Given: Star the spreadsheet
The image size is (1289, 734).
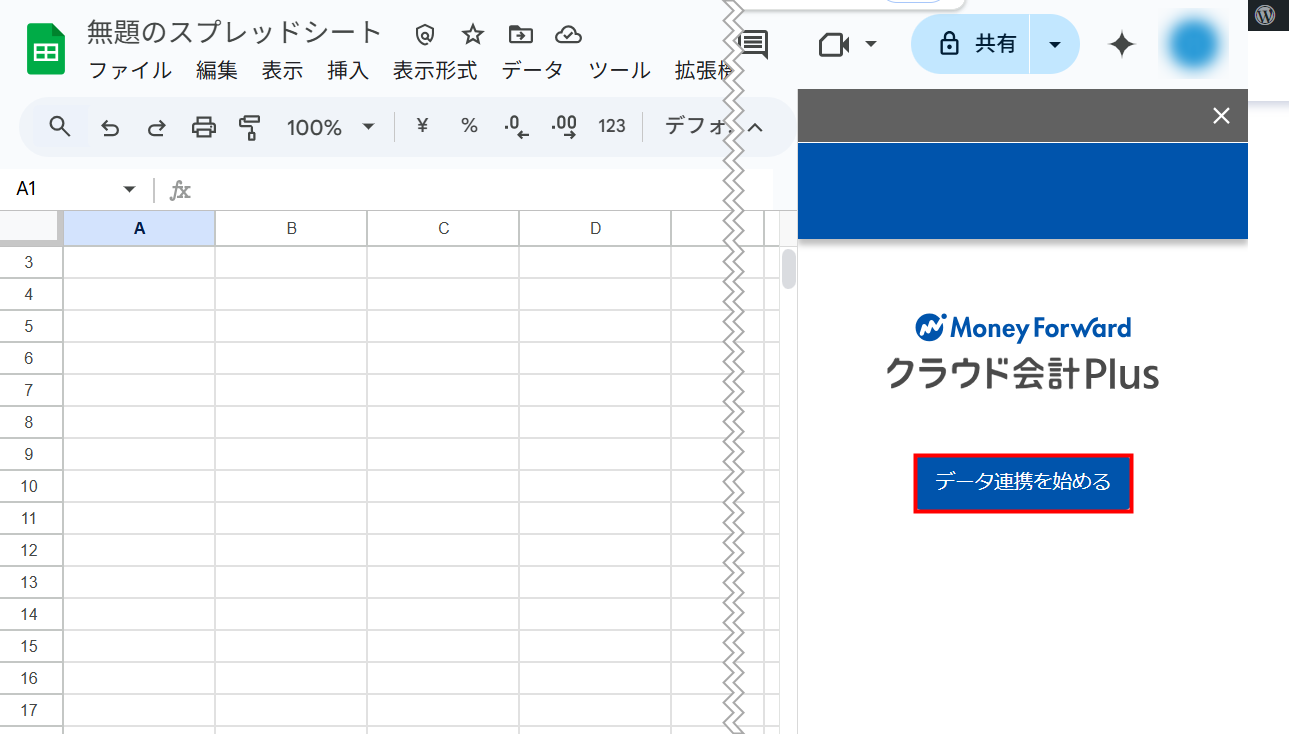Looking at the screenshot, I should tap(473, 35).
